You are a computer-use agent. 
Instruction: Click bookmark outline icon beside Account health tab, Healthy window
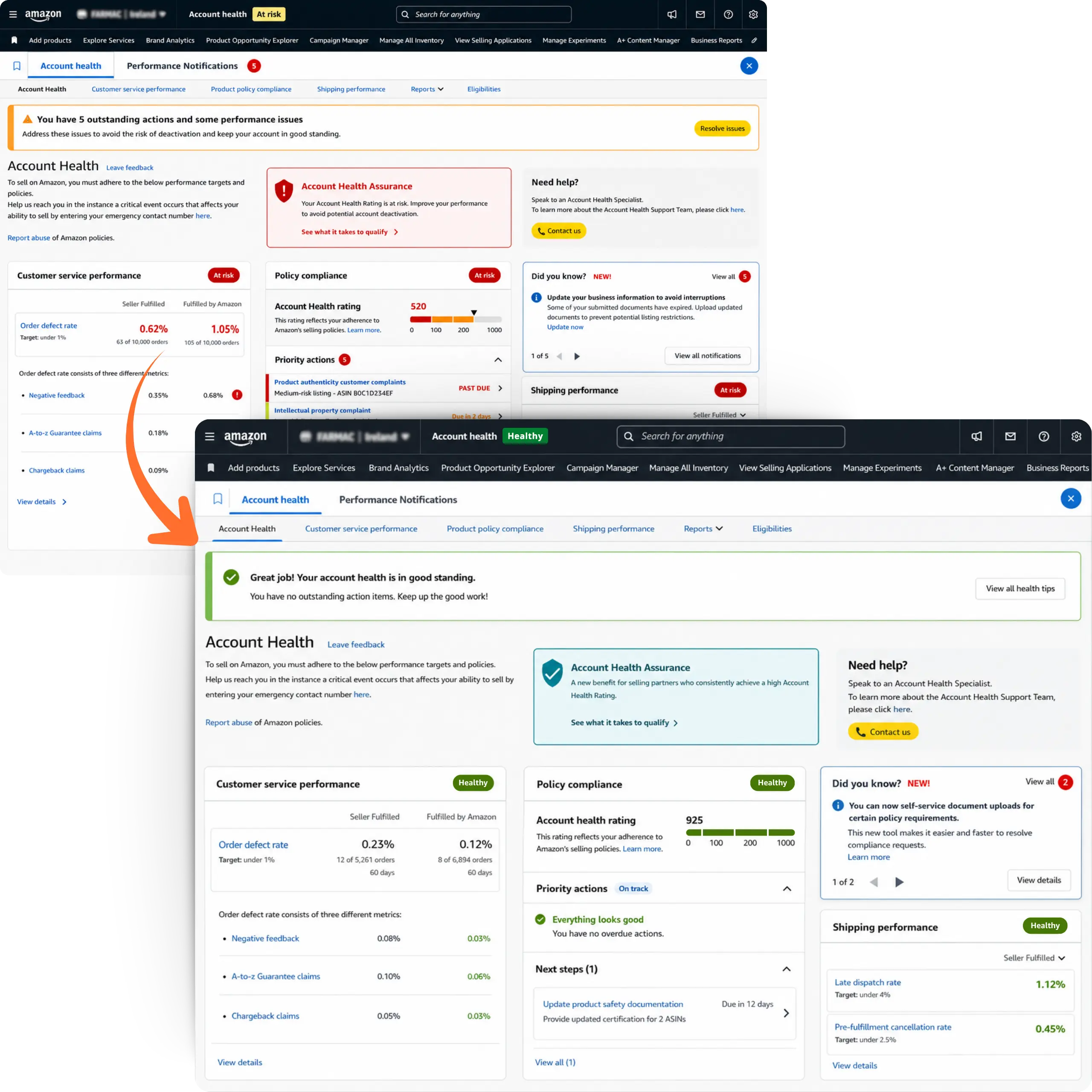pyautogui.click(x=218, y=499)
